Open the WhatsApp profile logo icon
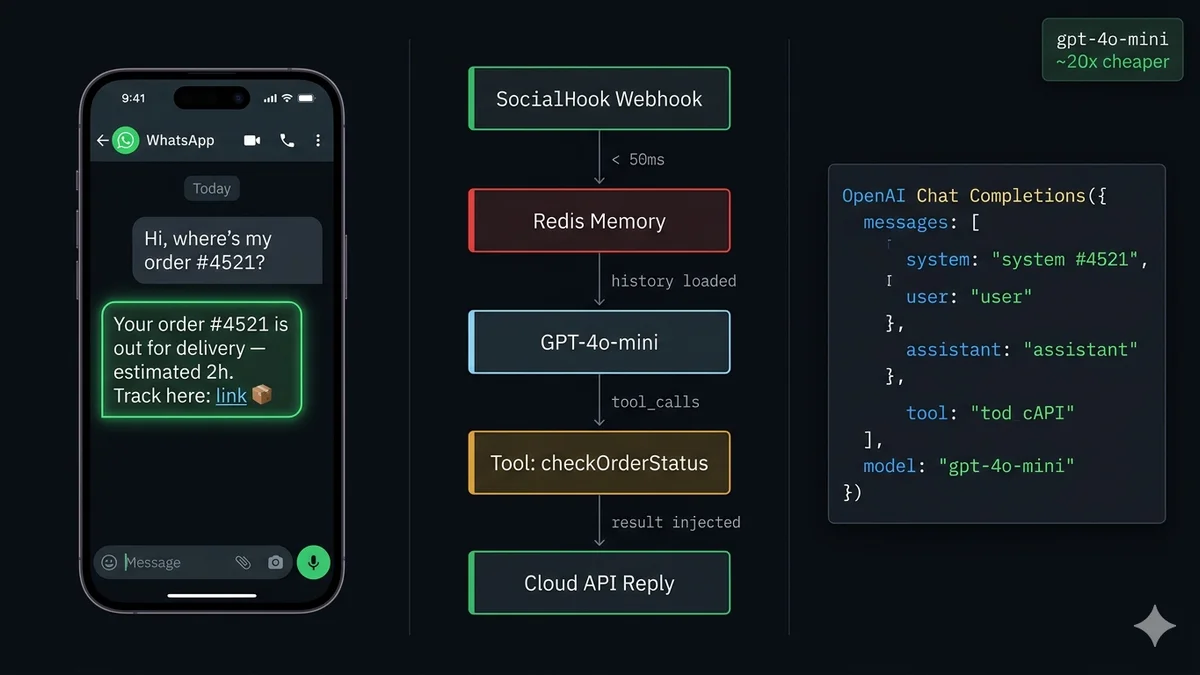 [125, 140]
